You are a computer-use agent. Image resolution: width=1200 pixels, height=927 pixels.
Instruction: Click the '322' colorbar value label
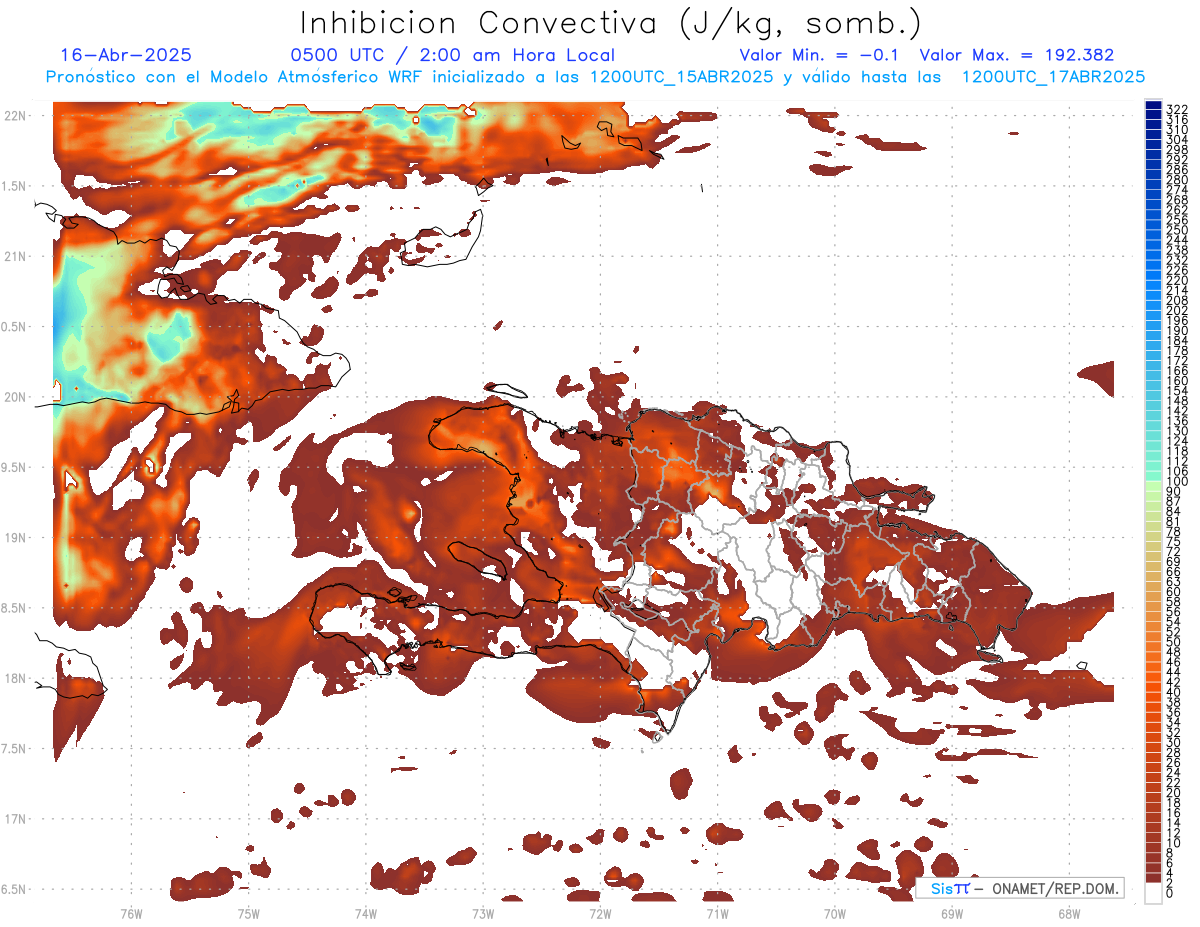pos(1177,109)
